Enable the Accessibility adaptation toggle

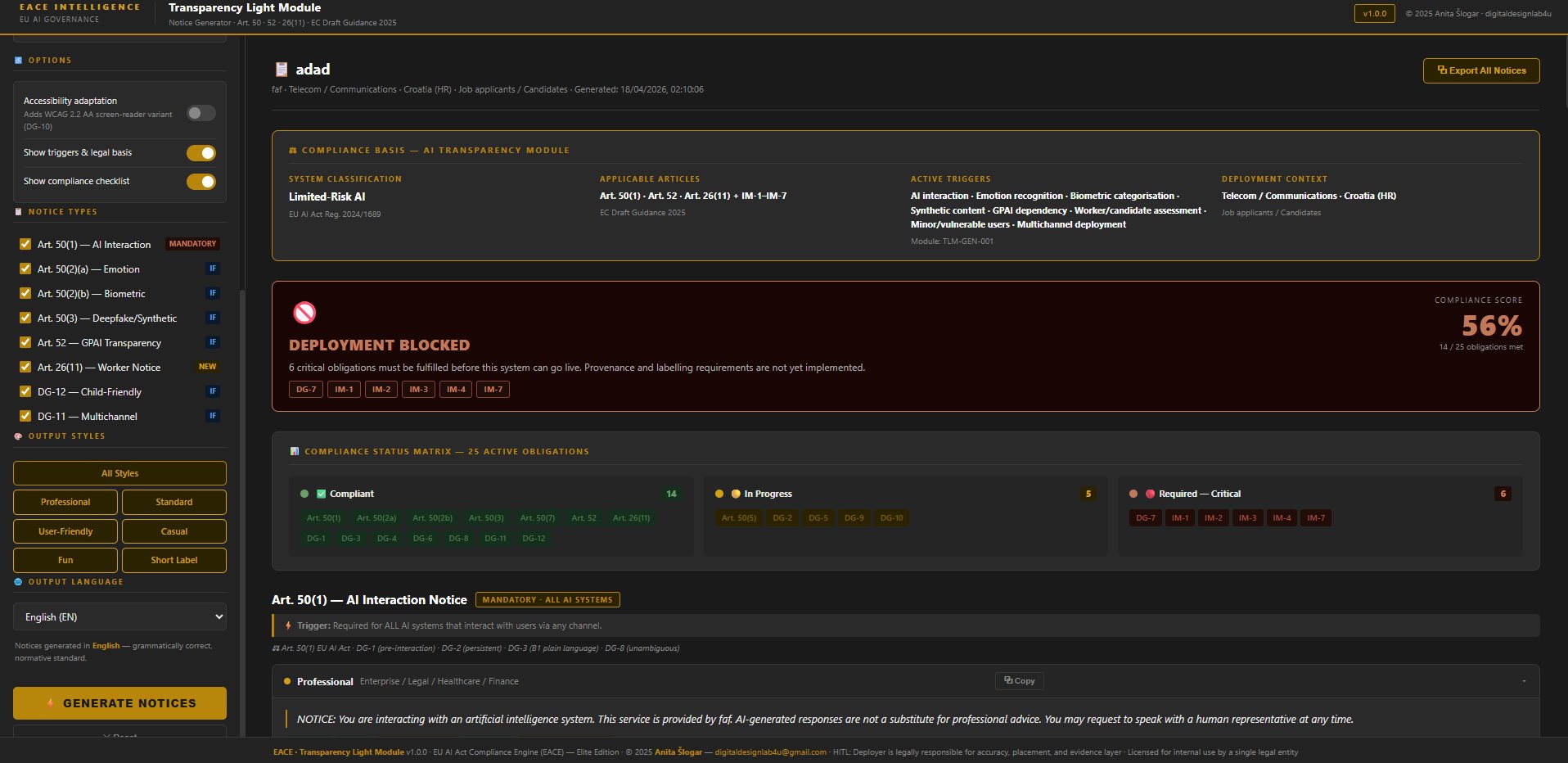tap(201, 114)
